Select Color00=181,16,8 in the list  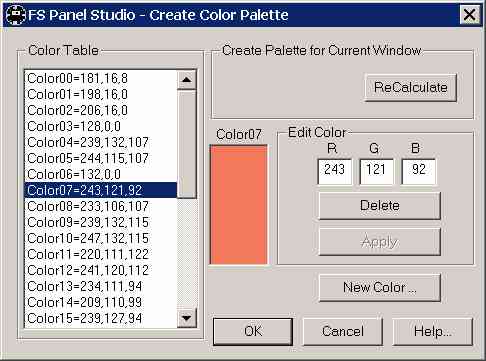coord(101,78)
